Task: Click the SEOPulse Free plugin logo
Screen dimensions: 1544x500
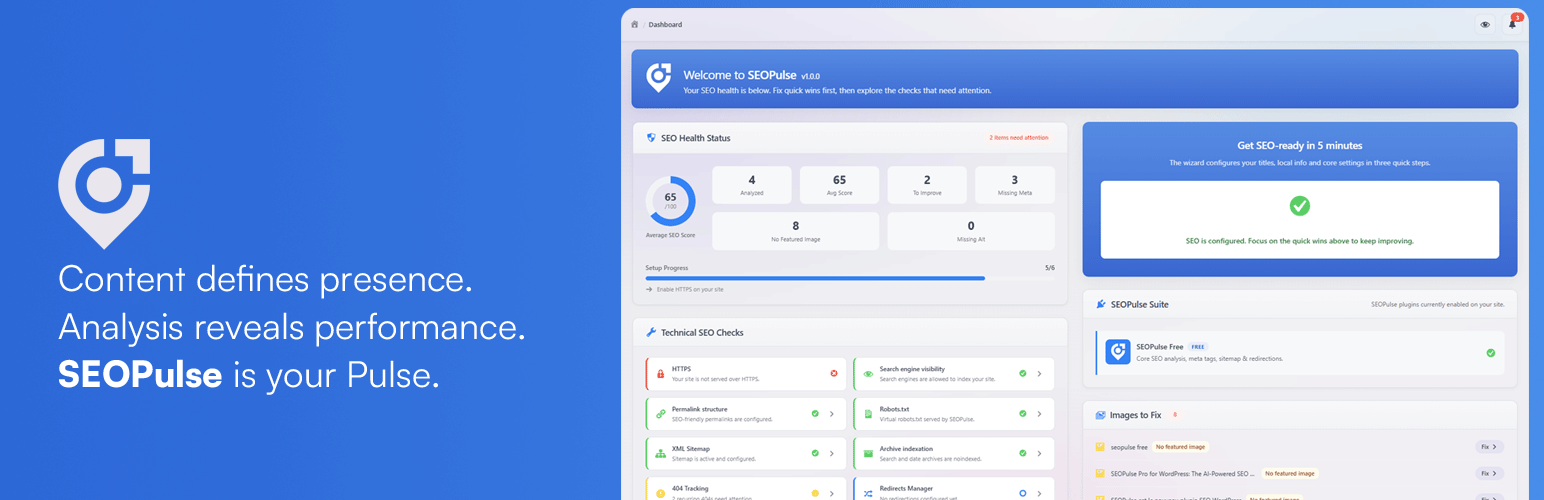Action: 1118,352
